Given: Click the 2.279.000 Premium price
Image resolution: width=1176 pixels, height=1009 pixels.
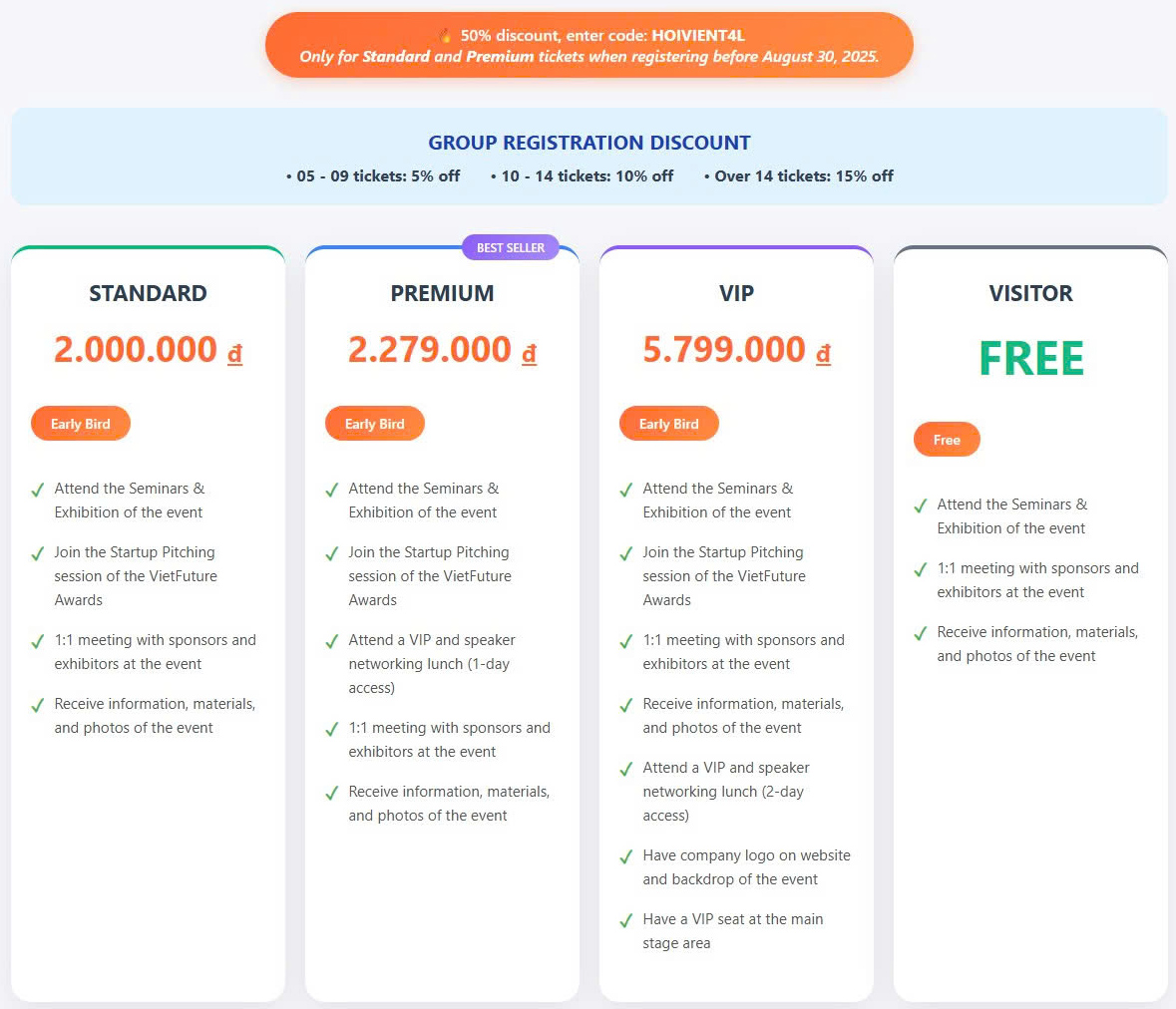Looking at the screenshot, I should (429, 349).
